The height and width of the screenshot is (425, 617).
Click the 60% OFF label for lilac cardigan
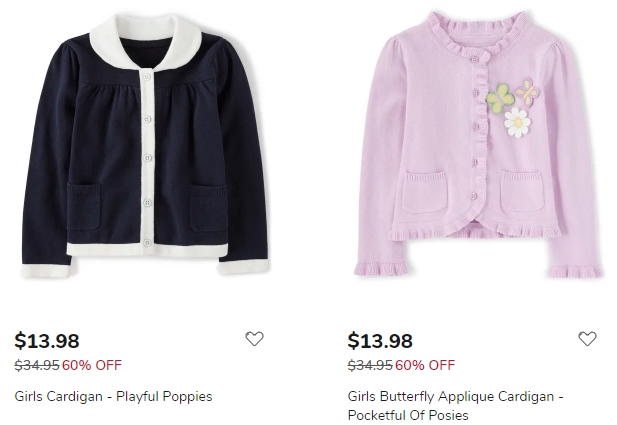coord(425,365)
